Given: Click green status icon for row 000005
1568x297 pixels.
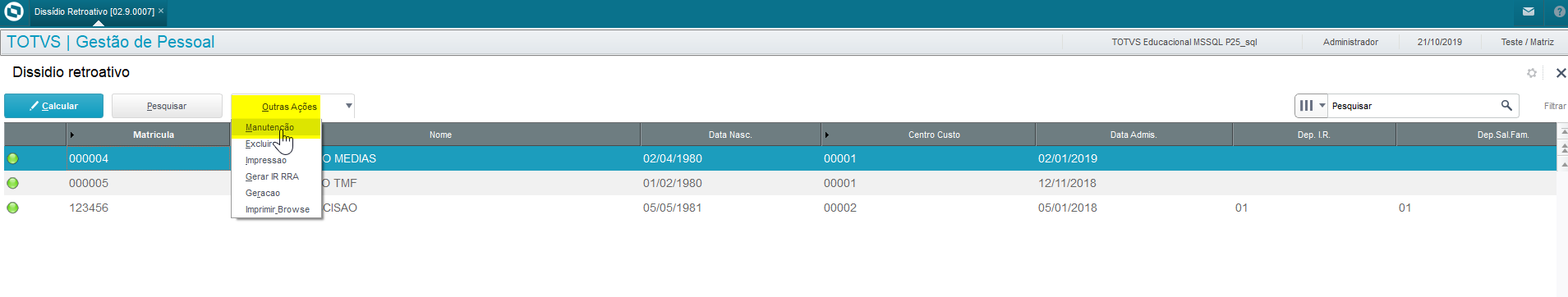Looking at the screenshot, I should [12, 183].
